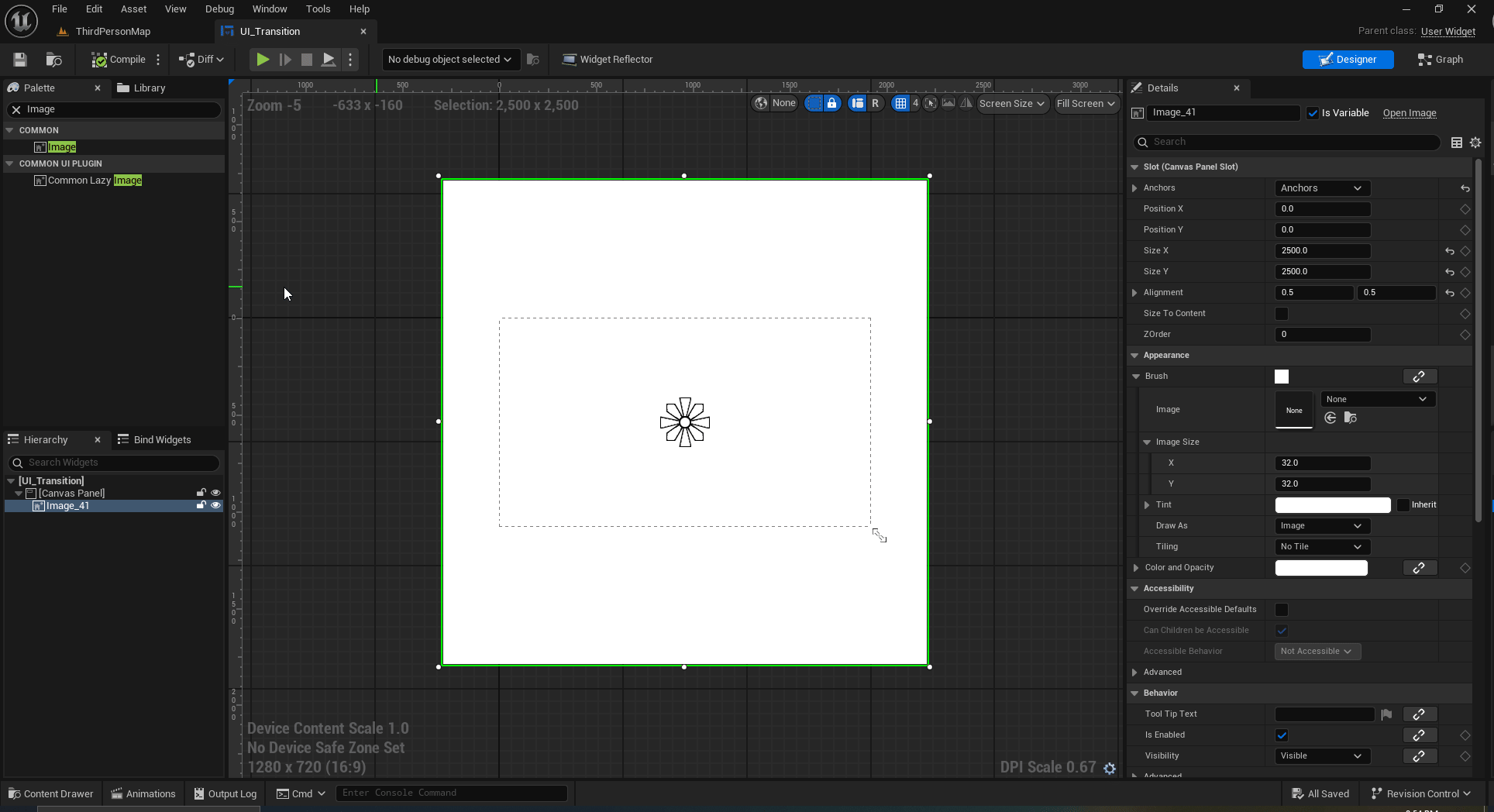Switch details to property matrix table view
Image resolution: width=1494 pixels, height=812 pixels.
click(1457, 143)
